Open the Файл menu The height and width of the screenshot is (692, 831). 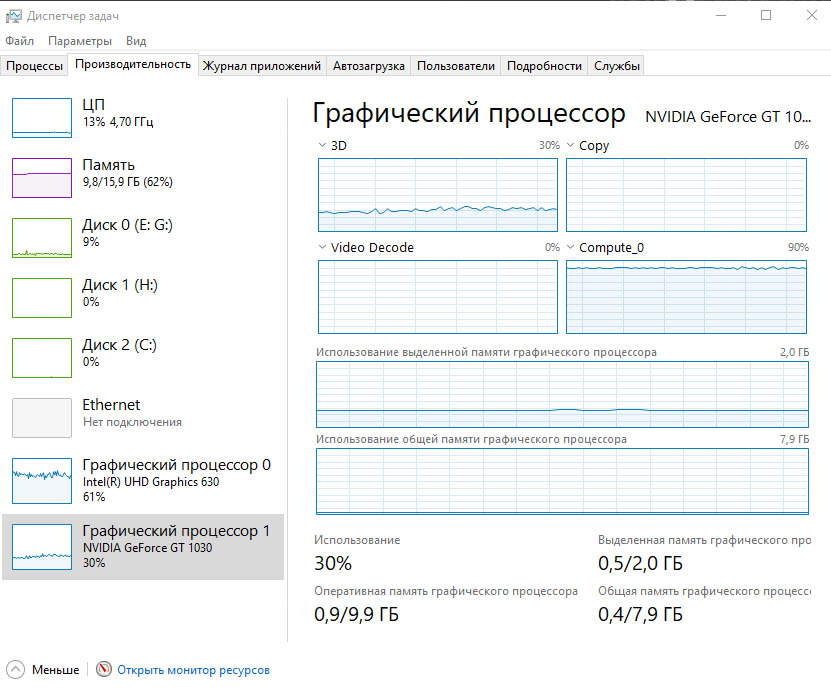pos(20,41)
